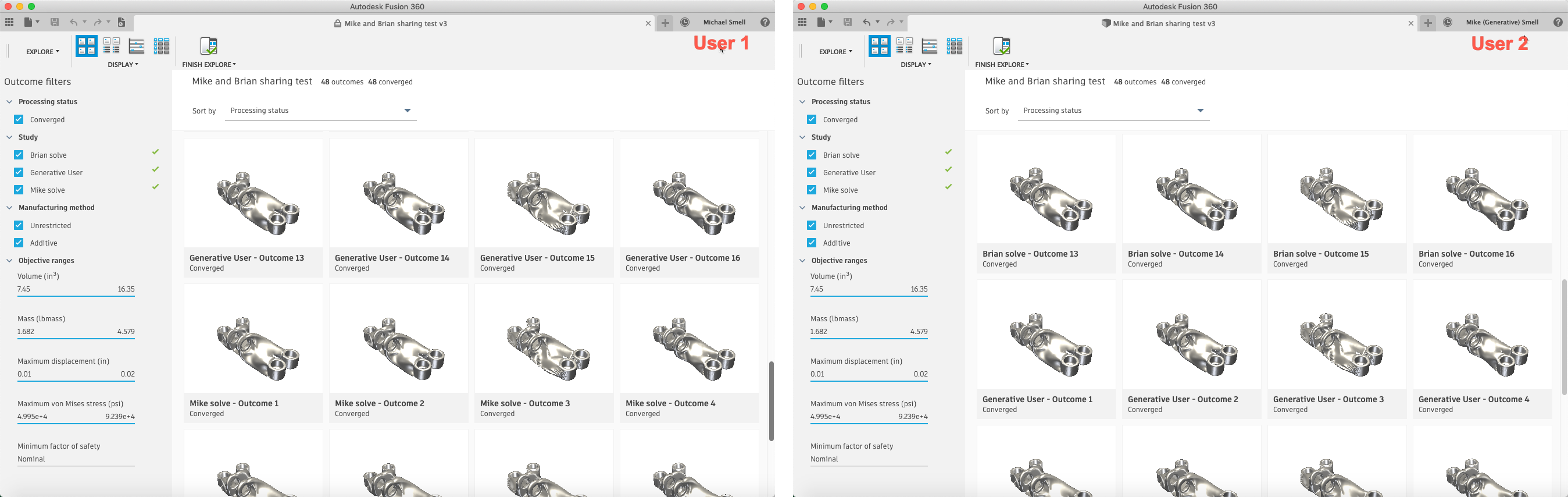
Task: Switch to Scatter Plot view in User 2 window
Action: [x=955, y=45]
